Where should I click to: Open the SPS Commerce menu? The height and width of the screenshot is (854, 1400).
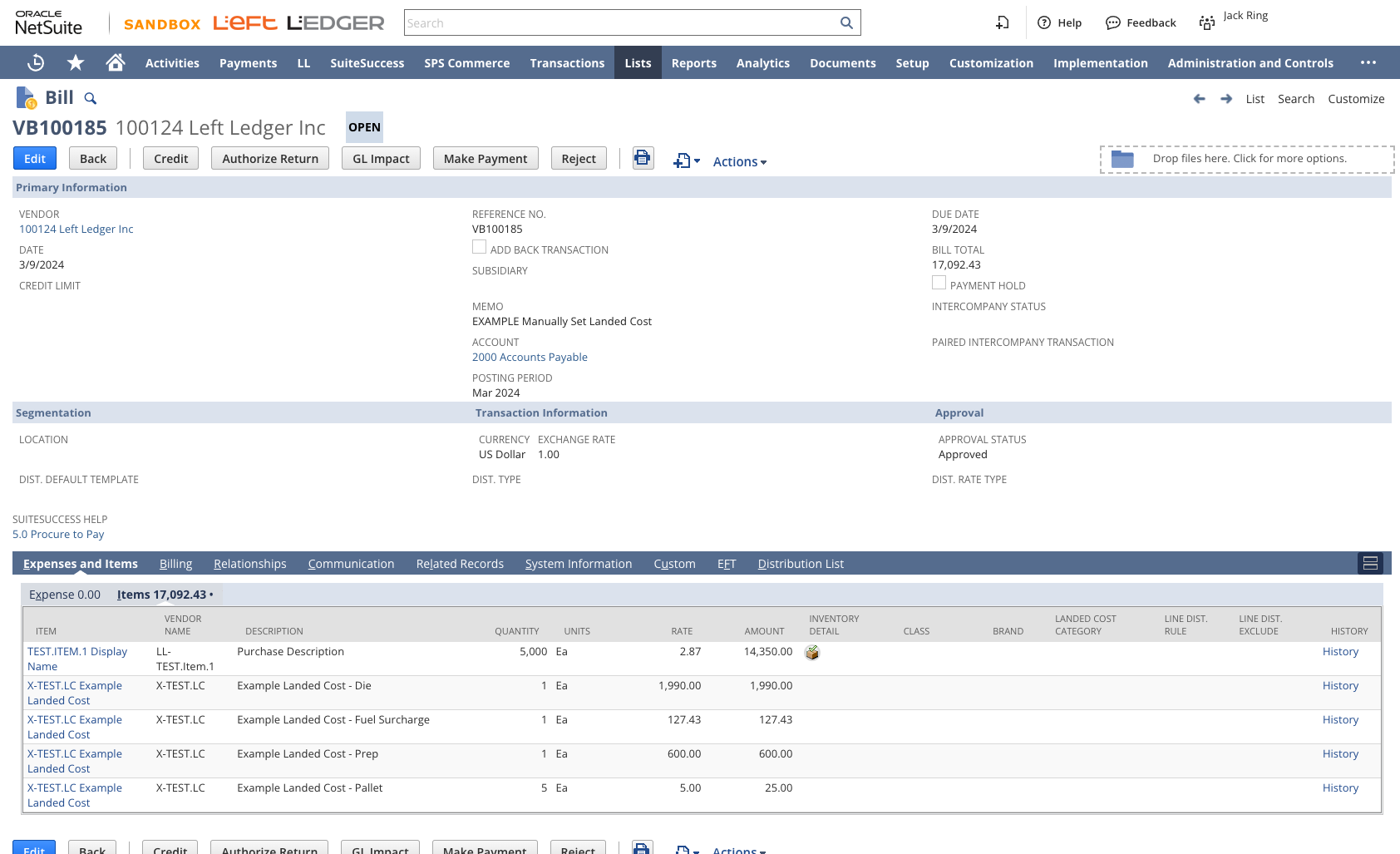[x=466, y=62]
